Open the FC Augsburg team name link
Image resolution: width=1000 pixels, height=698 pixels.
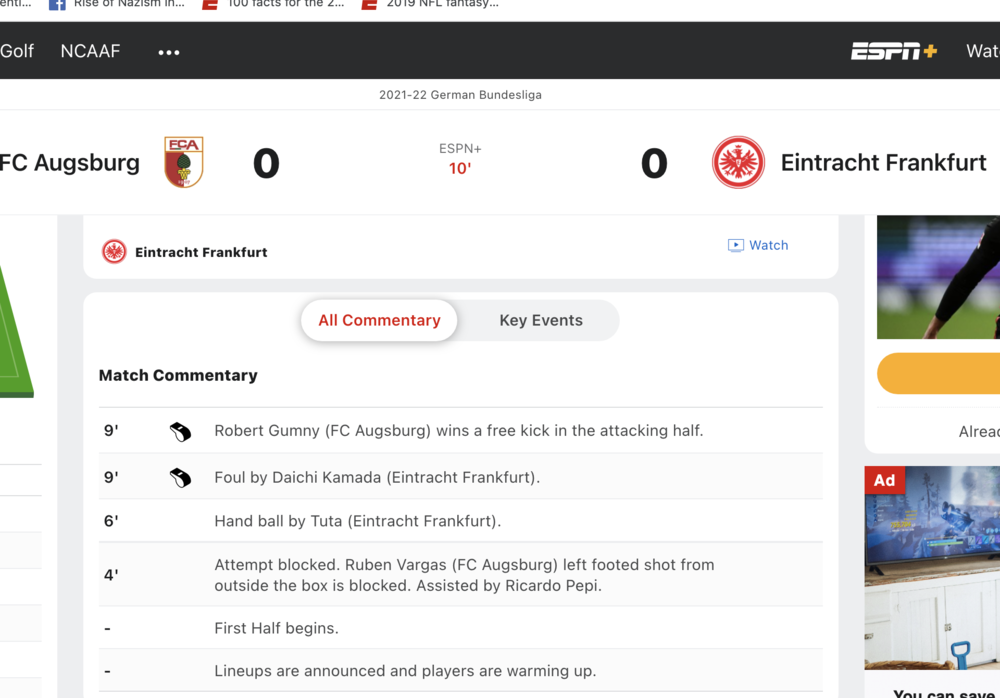(70, 162)
